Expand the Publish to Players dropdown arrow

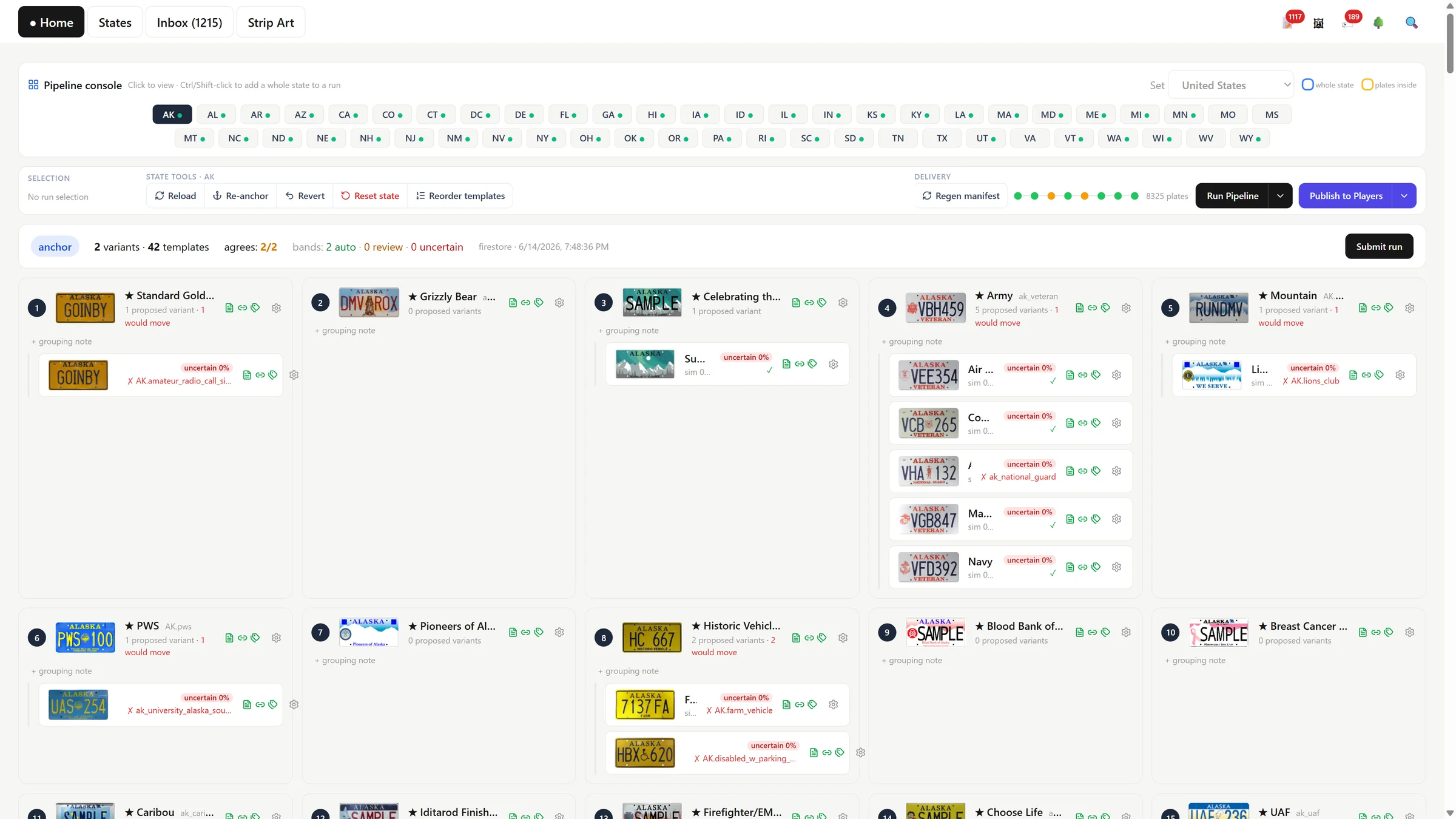click(x=1404, y=196)
